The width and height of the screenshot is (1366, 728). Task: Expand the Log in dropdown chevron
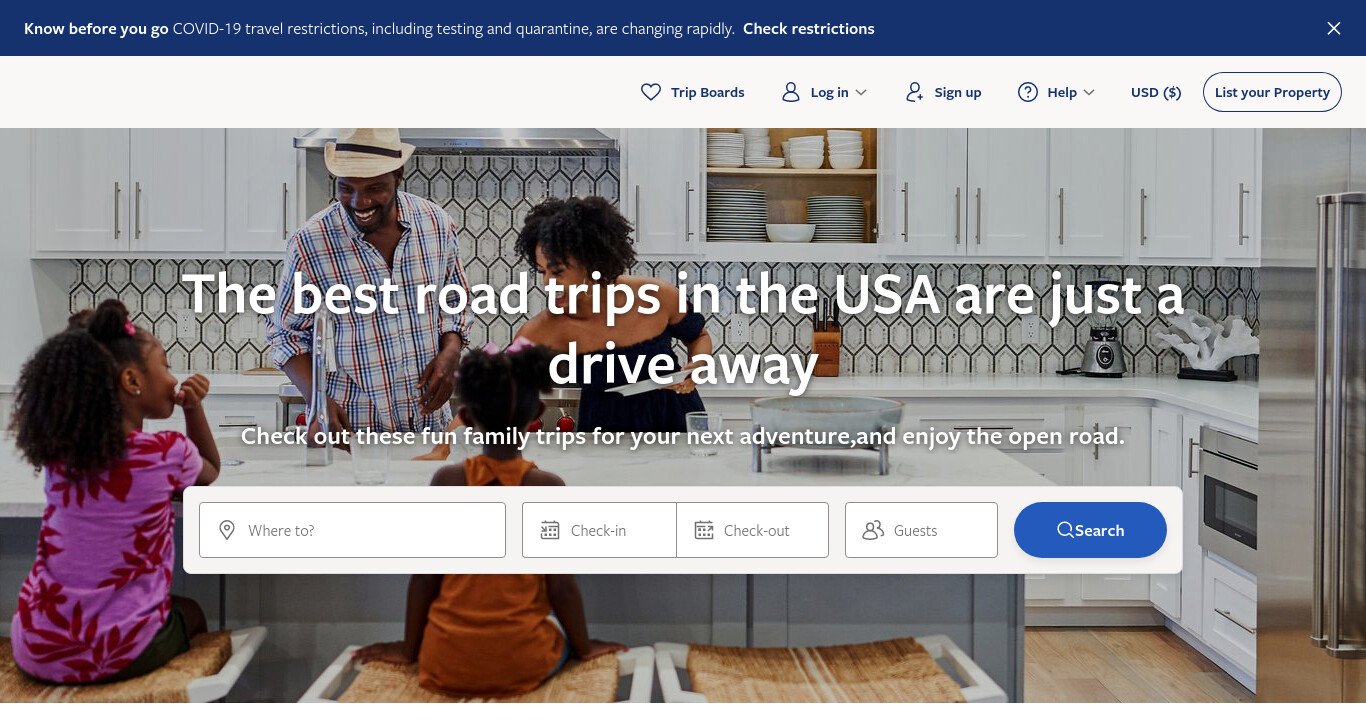click(861, 92)
